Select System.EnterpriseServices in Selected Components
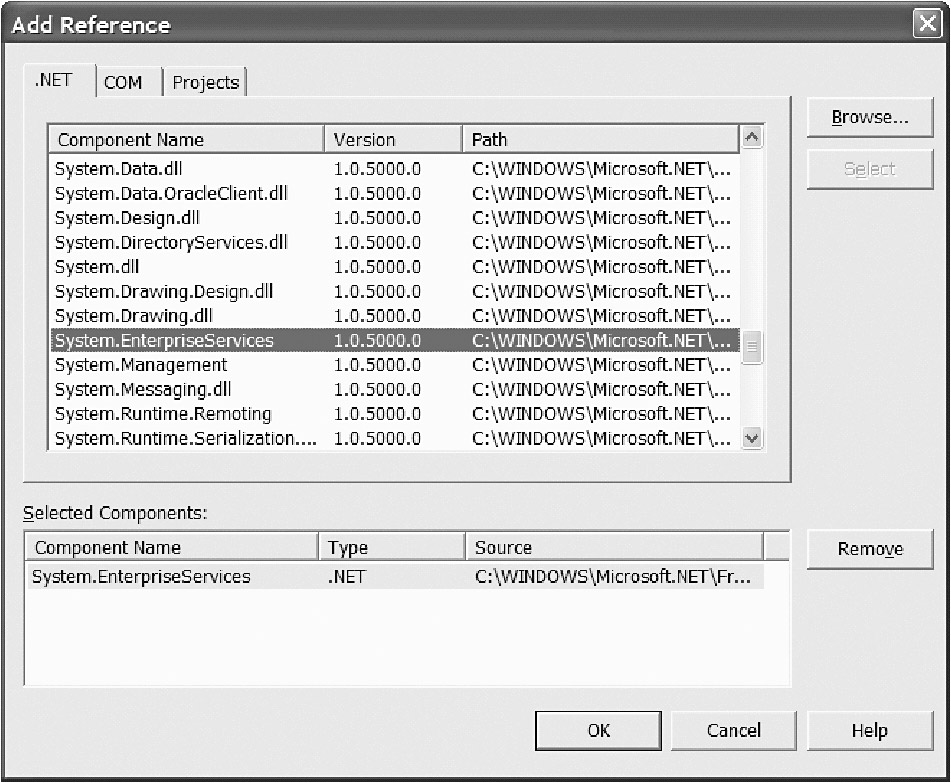Image resolution: width=951 pixels, height=783 pixels. [x=142, y=577]
